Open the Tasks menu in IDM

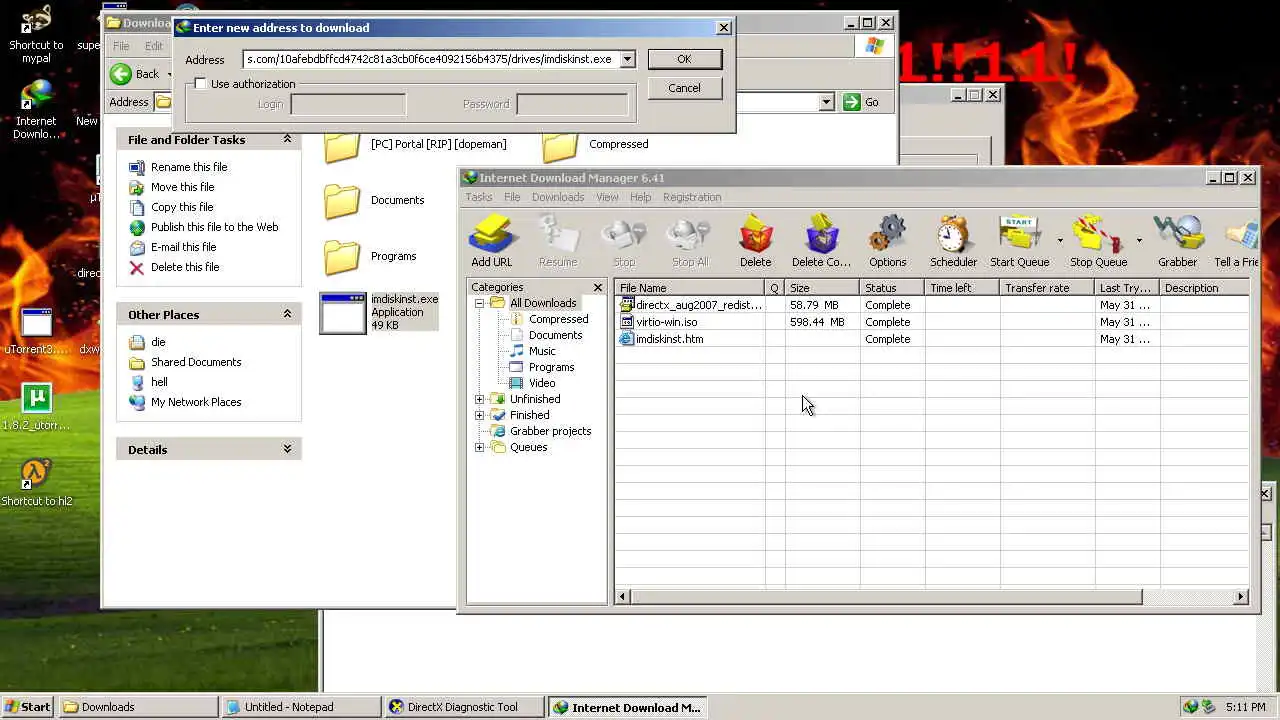pyautogui.click(x=478, y=197)
